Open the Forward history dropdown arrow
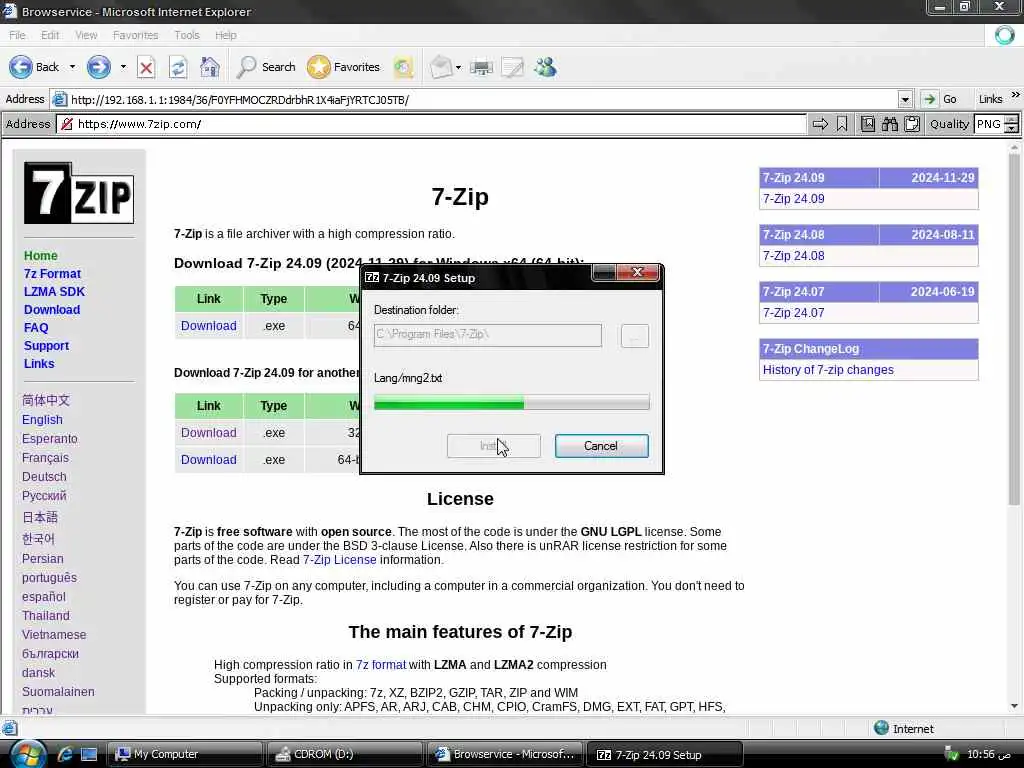Viewport: 1024px width, 768px height. coord(123,67)
